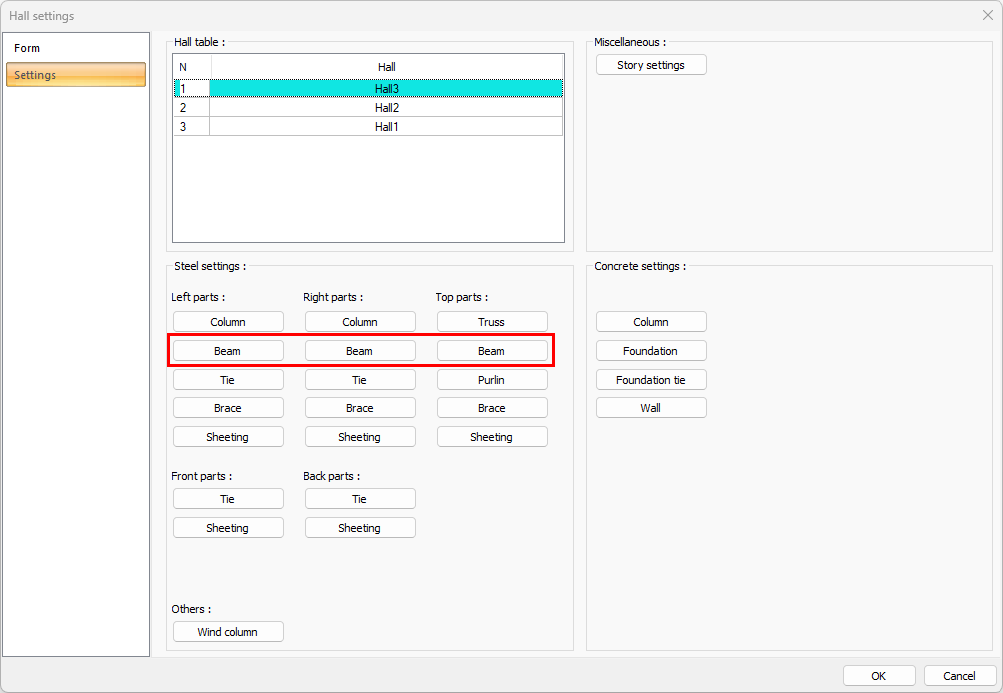Viewport: 1003px width, 693px height.
Task: Click the Top parts Purlin button
Action: pyautogui.click(x=492, y=380)
